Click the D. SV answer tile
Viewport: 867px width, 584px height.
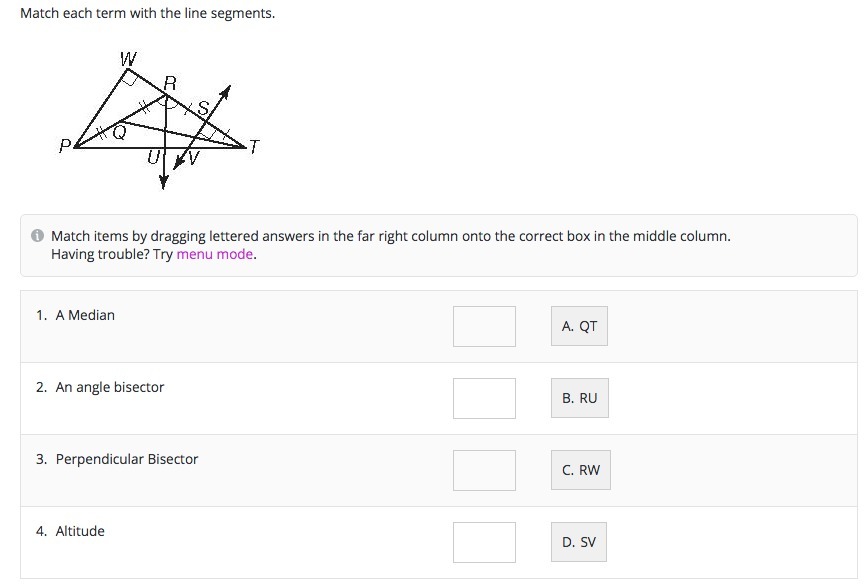[x=578, y=542]
